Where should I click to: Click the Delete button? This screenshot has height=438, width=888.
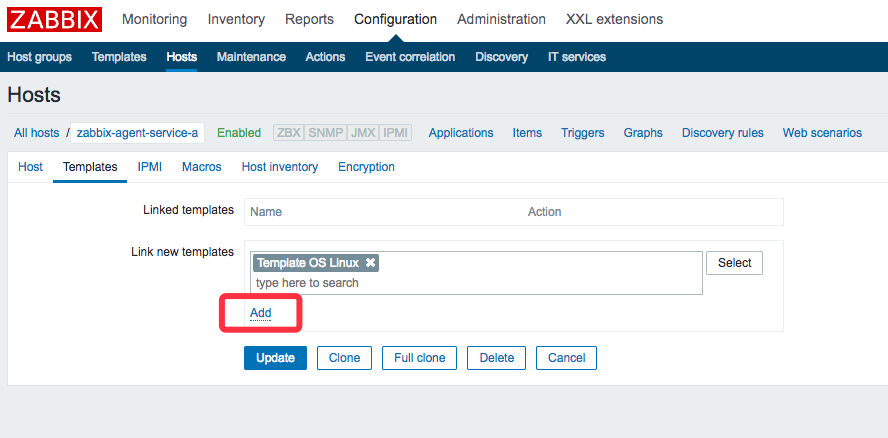(497, 358)
